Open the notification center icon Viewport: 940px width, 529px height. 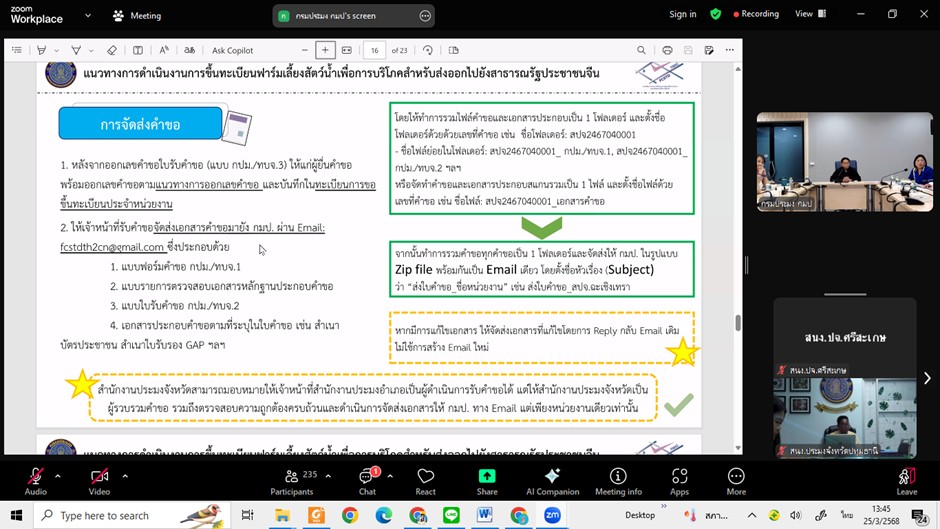(x=921, y=516)
